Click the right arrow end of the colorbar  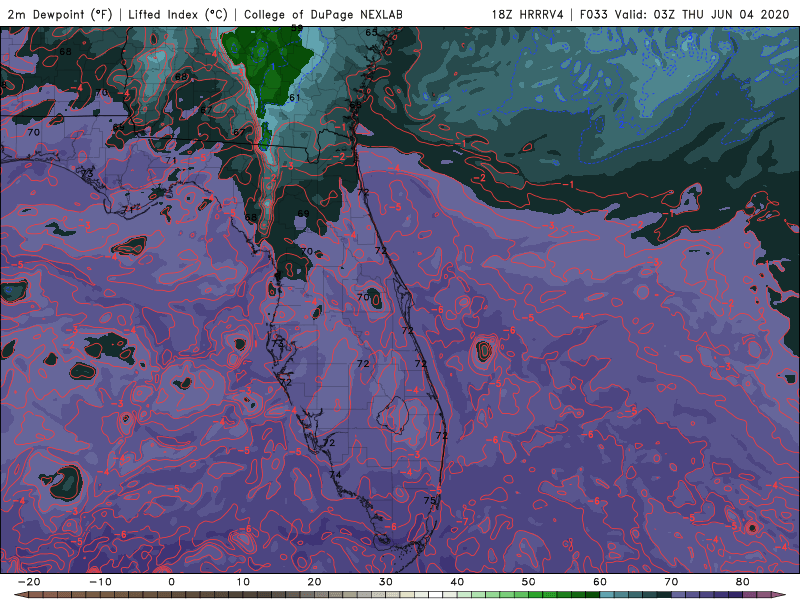point(780,595)
